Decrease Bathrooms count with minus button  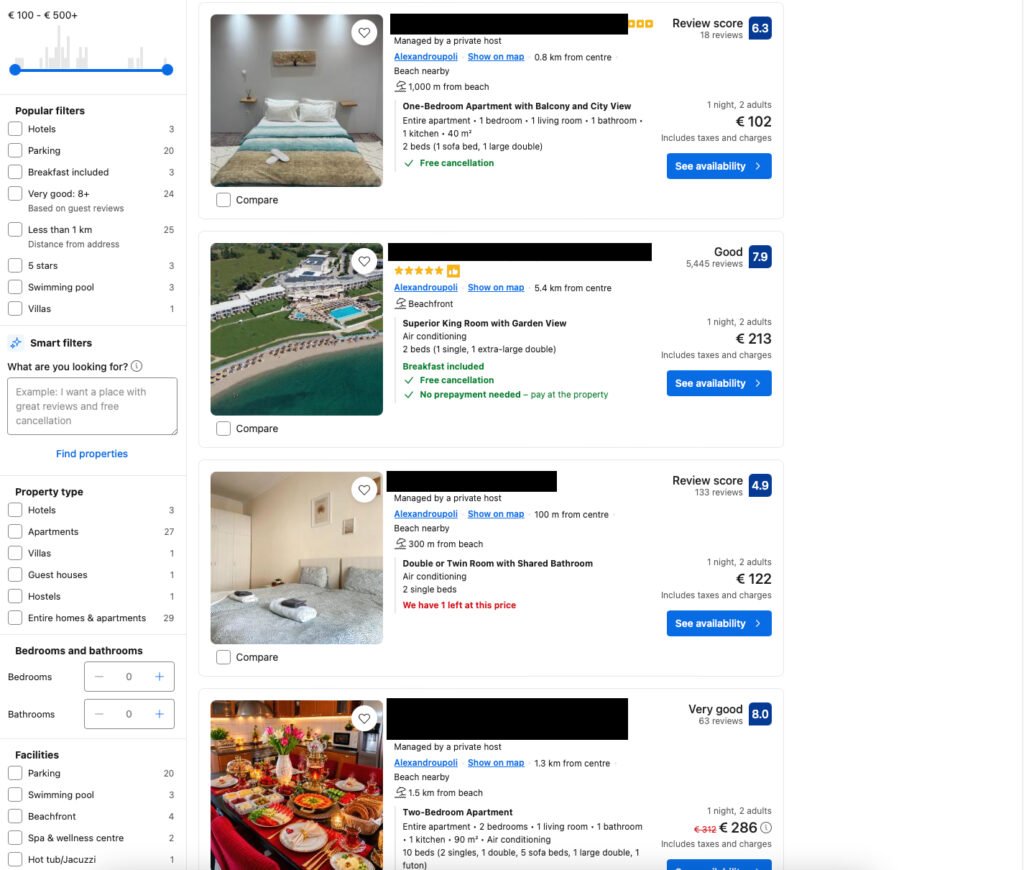pyautogui.click(x=99, y=714)
